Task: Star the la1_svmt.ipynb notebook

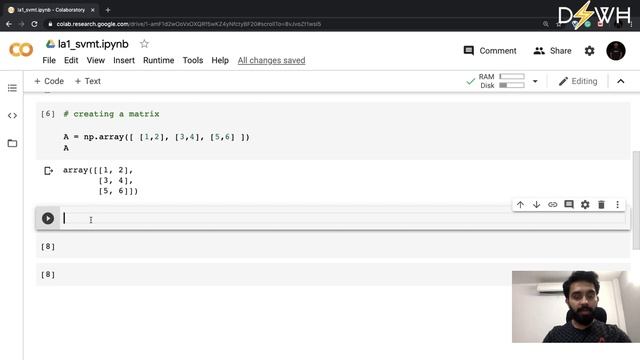Action: tap(144, 44)
